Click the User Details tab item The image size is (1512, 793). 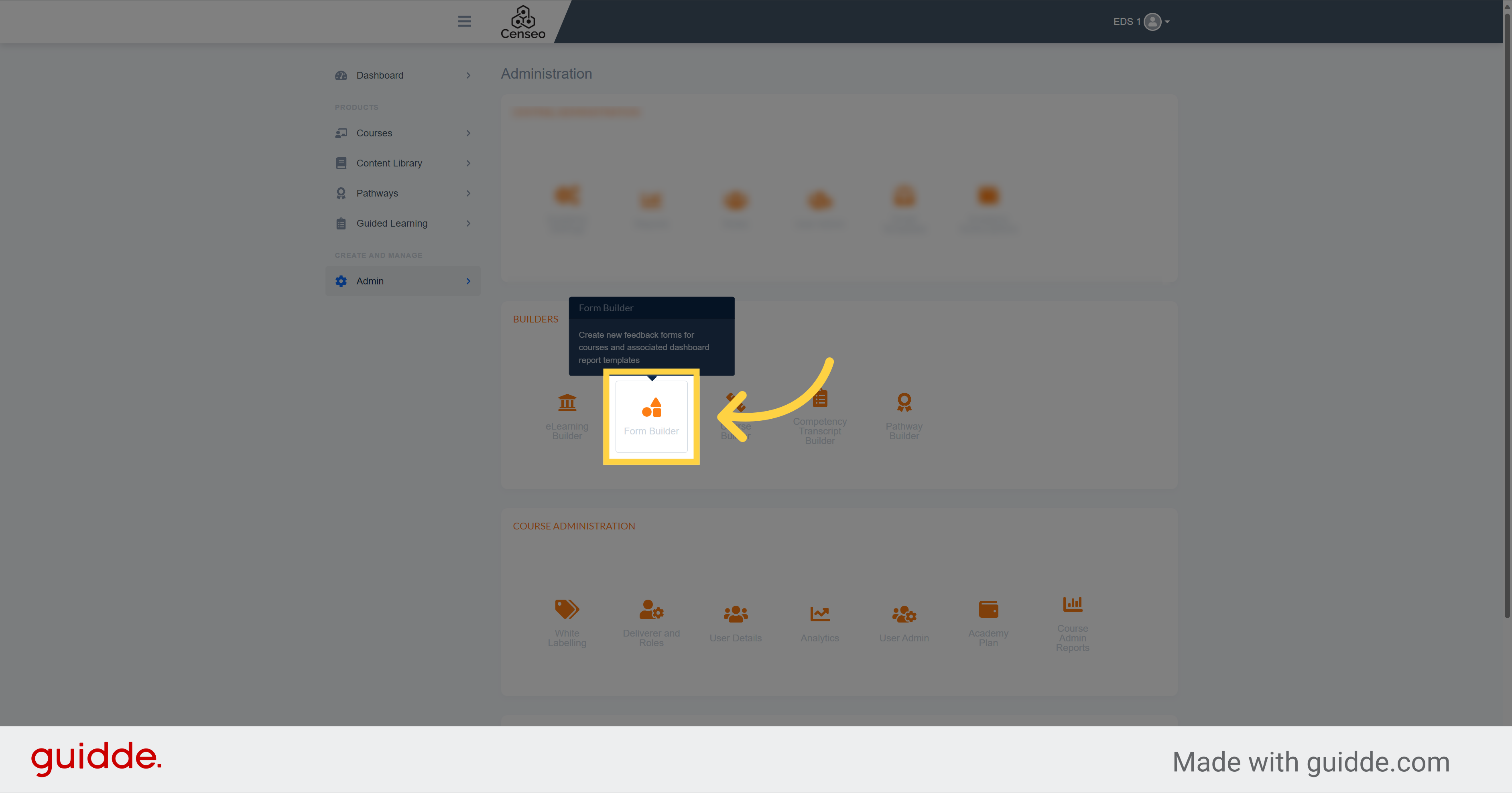pyautogui.click(x=735, y=620)
